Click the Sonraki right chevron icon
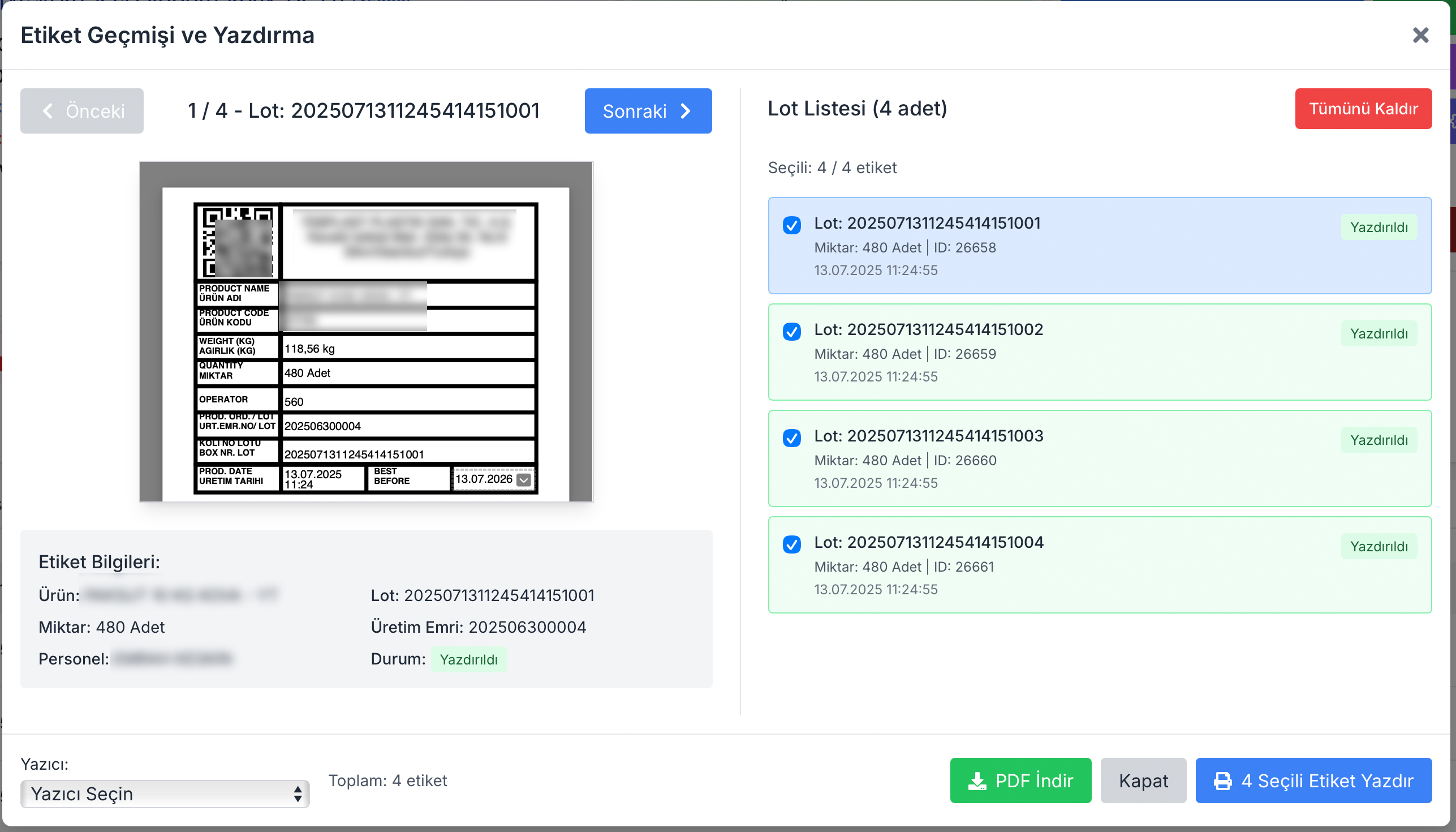 point(686,111)
